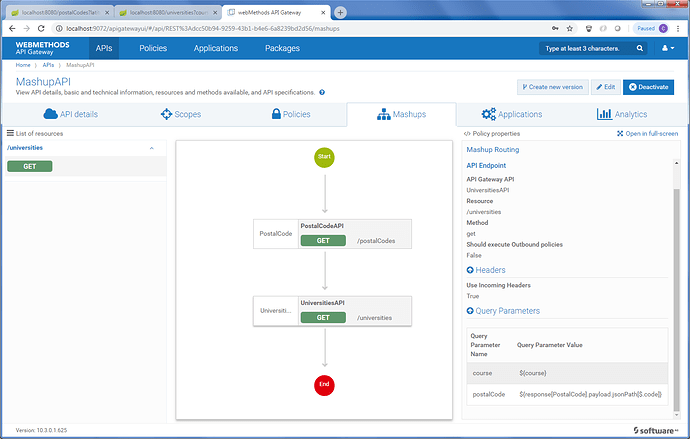Go to Home breadcrumb
Viewport: 690px width, 439px height.
23,65
